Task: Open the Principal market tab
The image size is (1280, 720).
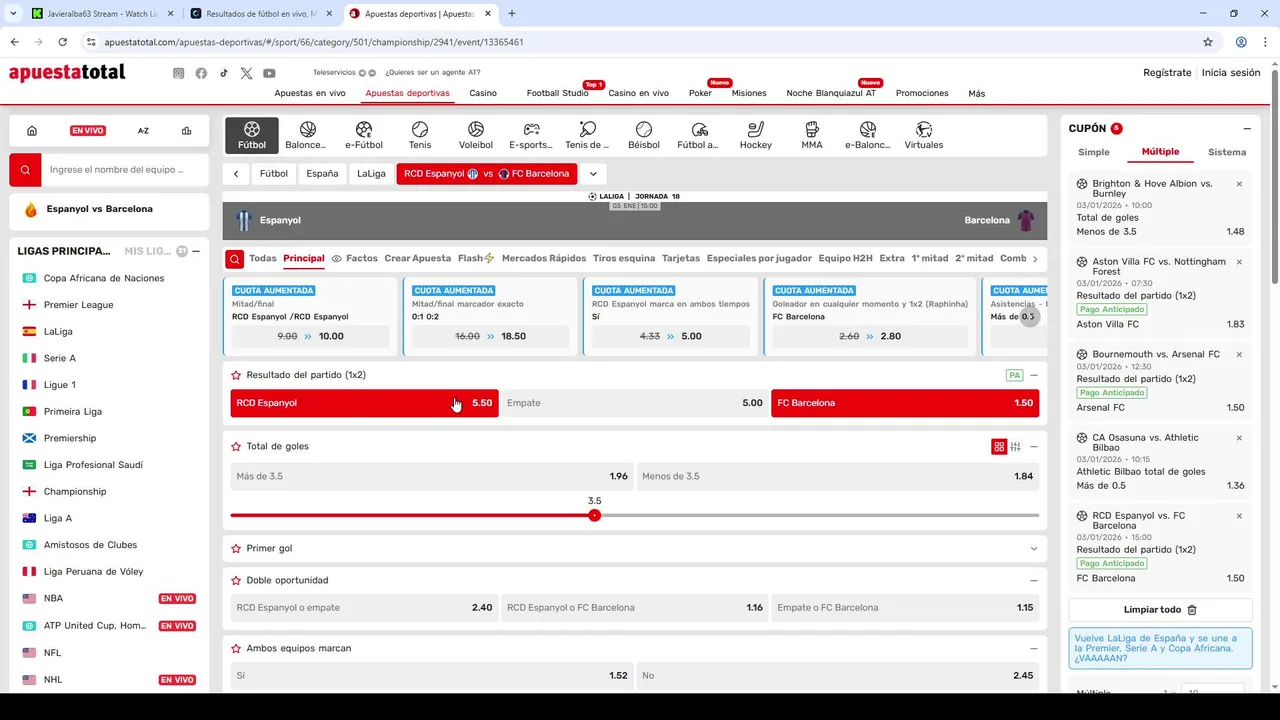Action: pyautogui.click(x=304, y=258)
